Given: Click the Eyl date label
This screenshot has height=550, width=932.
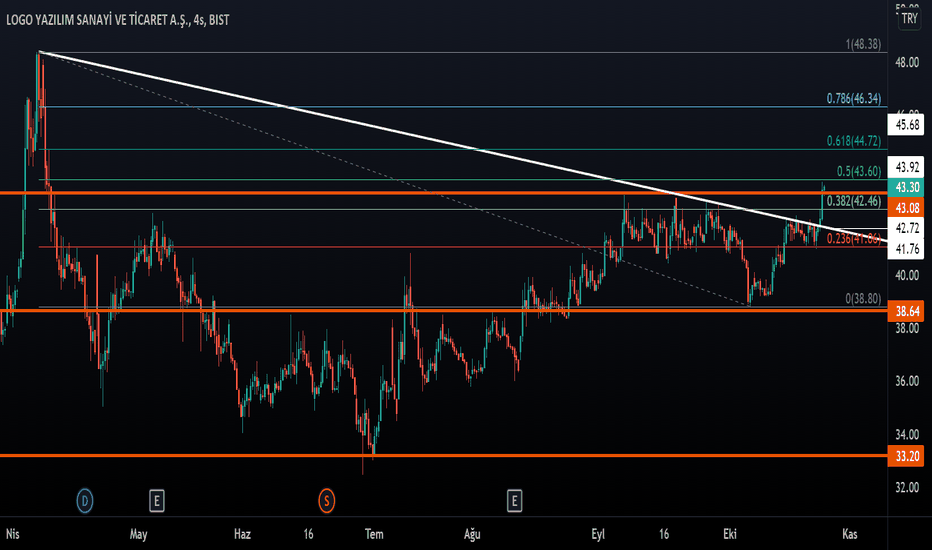Looking at the screenshot, I should pyautogui.click(x=598, y=534).
